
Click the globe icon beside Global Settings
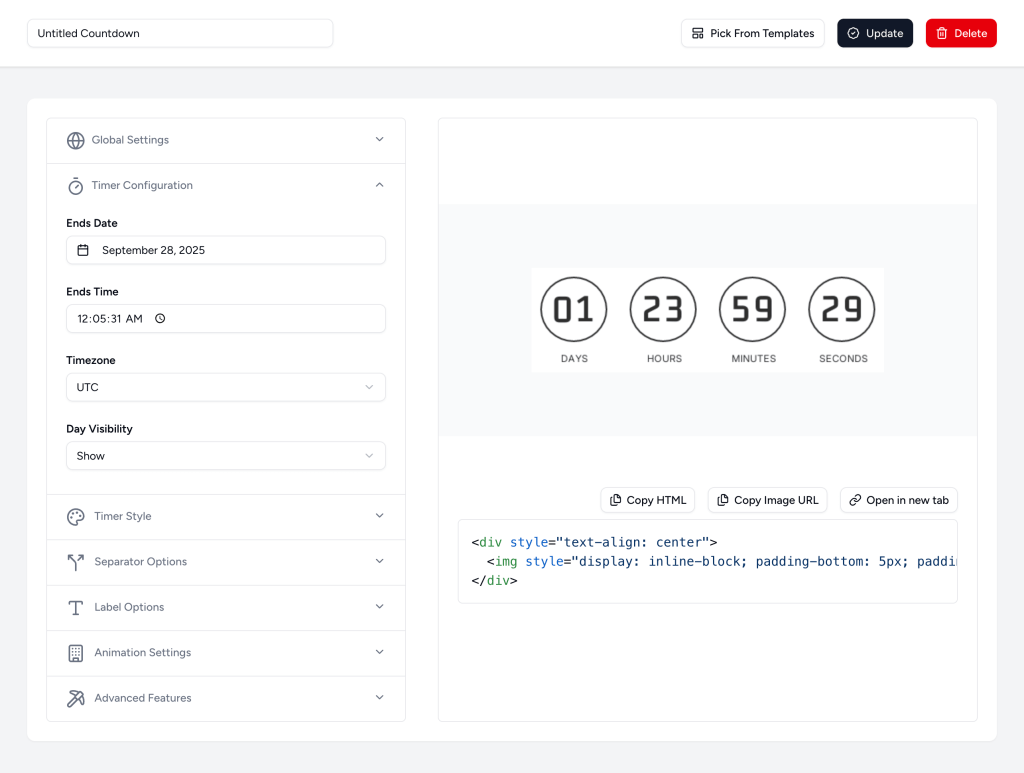pyautogui.click(x=75, y=140)
